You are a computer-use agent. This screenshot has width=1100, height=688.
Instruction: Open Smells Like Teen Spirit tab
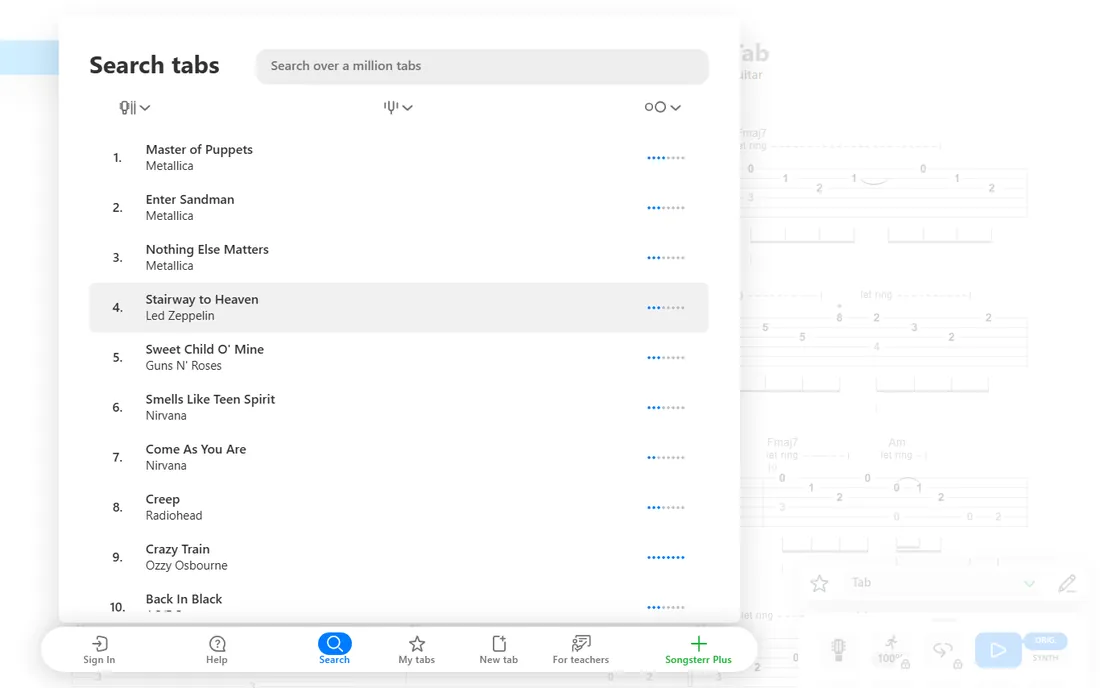click(398, 407)
